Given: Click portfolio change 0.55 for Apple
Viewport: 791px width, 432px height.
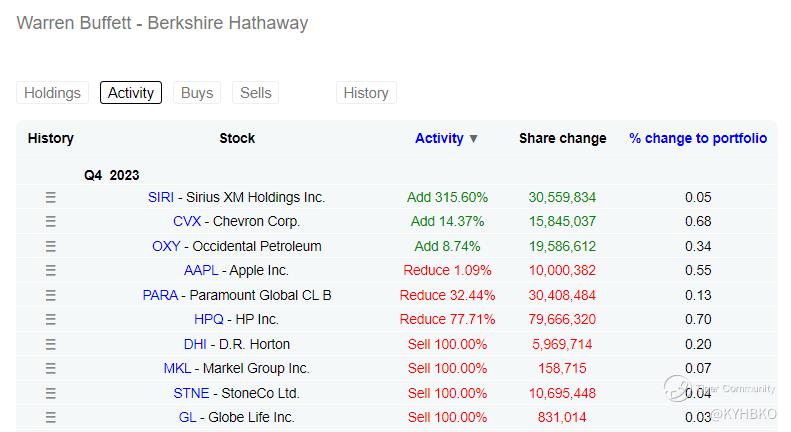Looking at the screenshot, I should click(x=698, y=271).
